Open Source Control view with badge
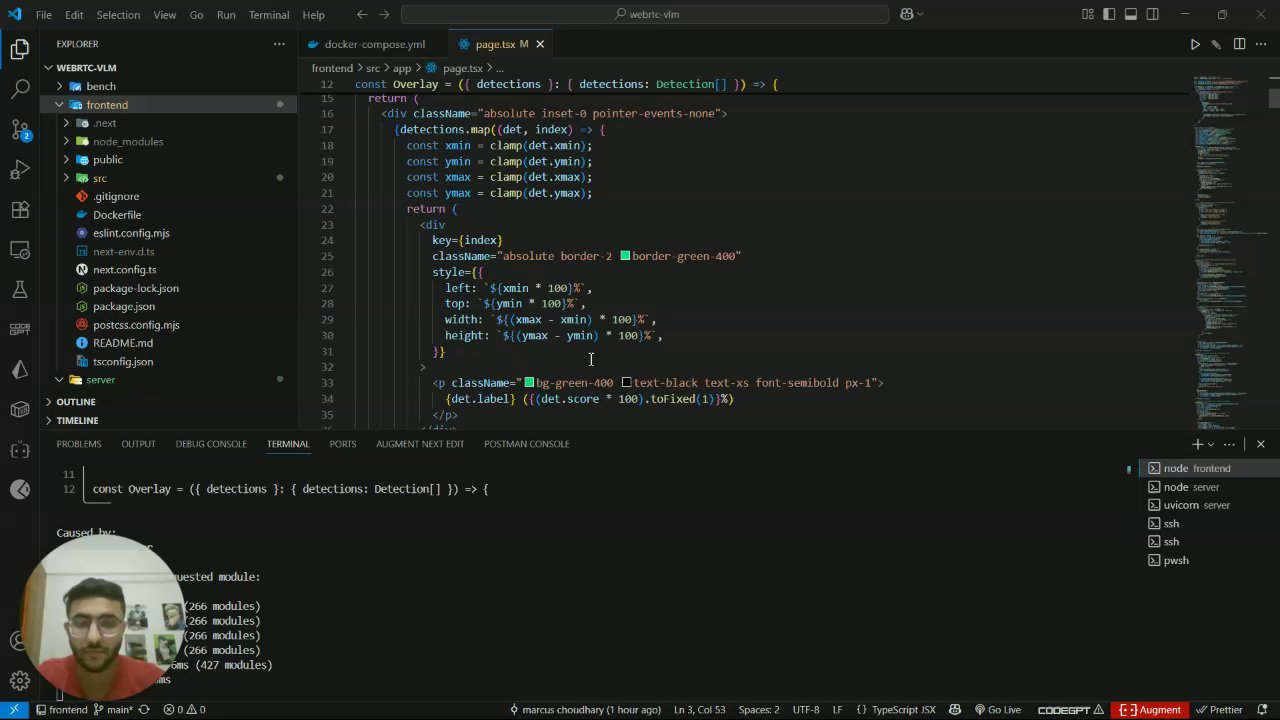 tap(20, 129)
